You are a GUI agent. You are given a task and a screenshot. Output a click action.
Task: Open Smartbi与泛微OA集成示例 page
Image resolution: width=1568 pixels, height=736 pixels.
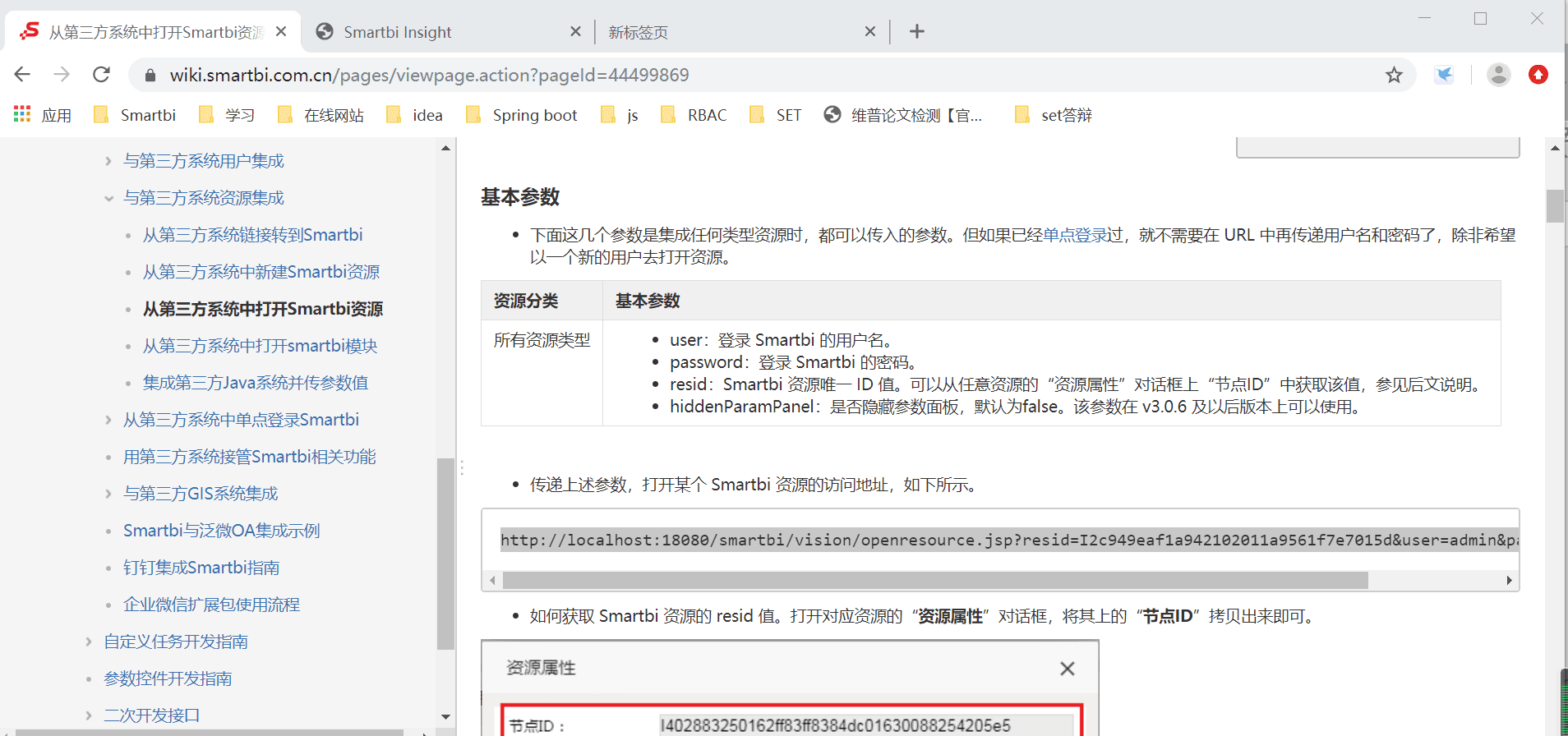coord(221,531)
